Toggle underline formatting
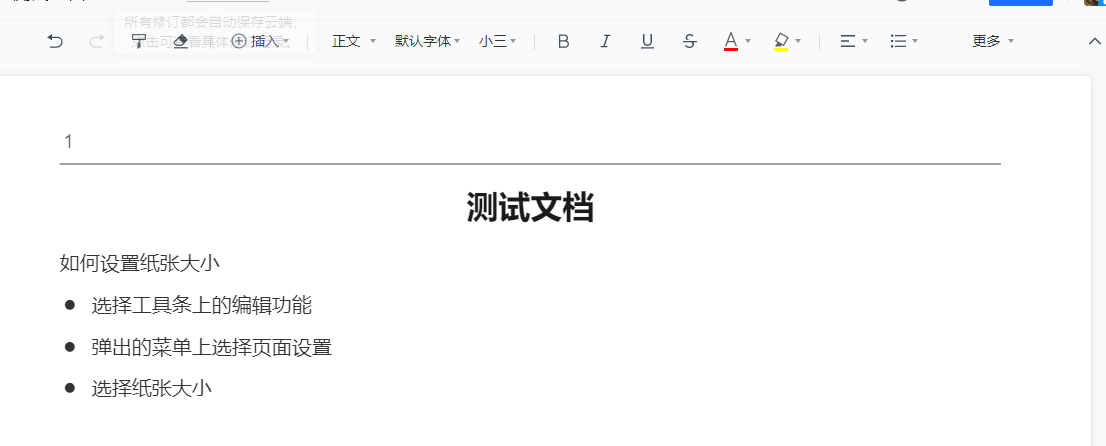Image resolution: width=1106 pixels, height=446 pixels. (x=647, y=41)
